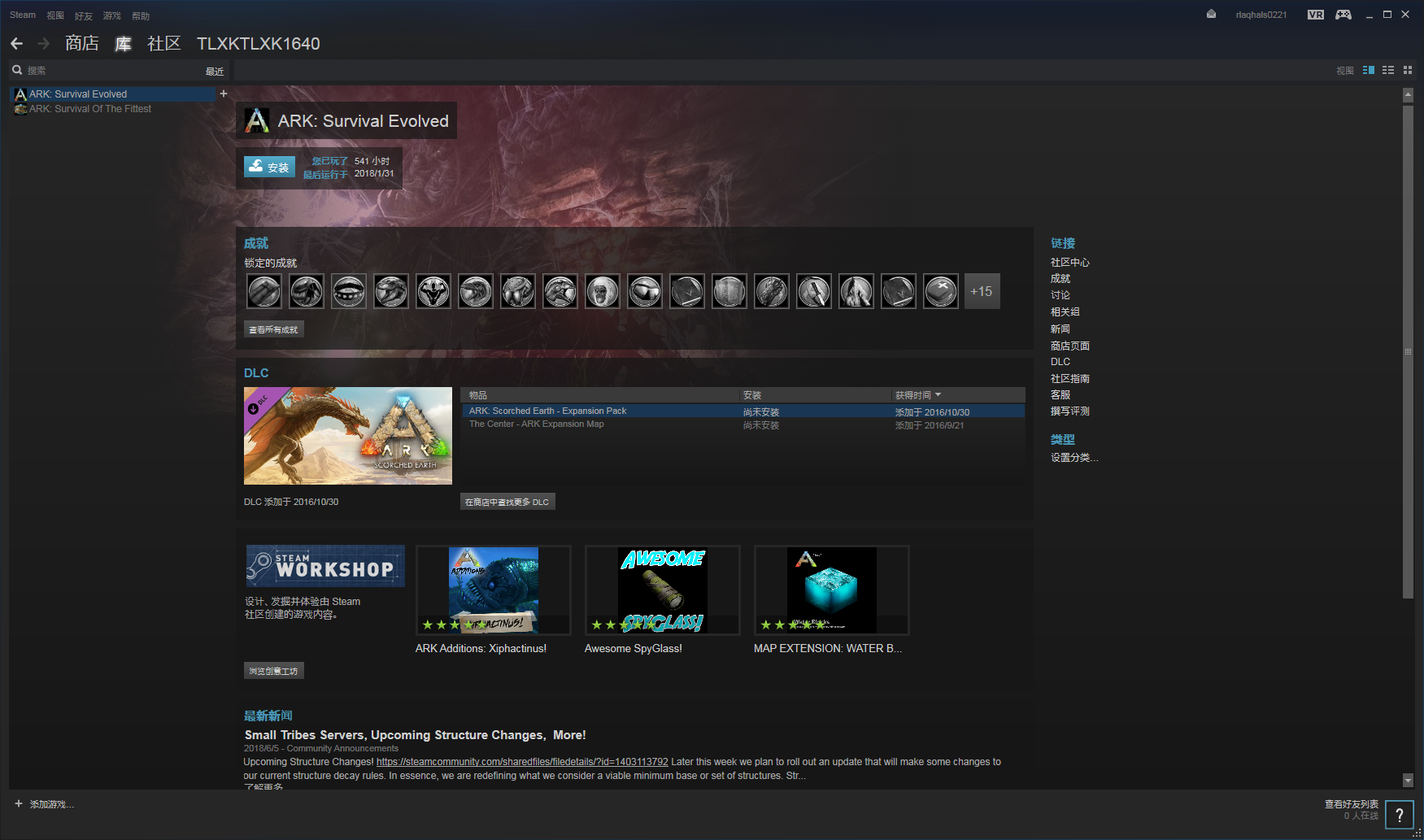The image size is (1424, 840).
Task: Click the scrollbar down arrow
Action: tap(1408, 781)
